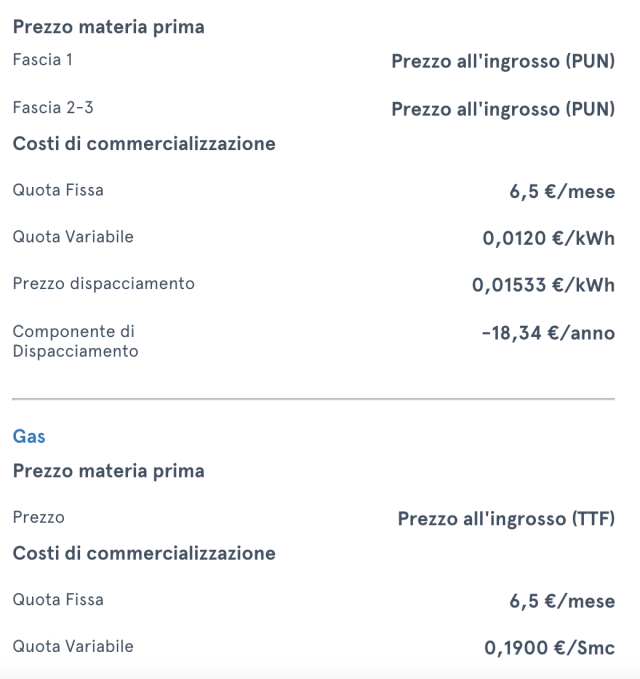Screen dimensions: 640x679
Task: Click the Prezzo dispacciamento label
Action: click(x=104, y=284)
